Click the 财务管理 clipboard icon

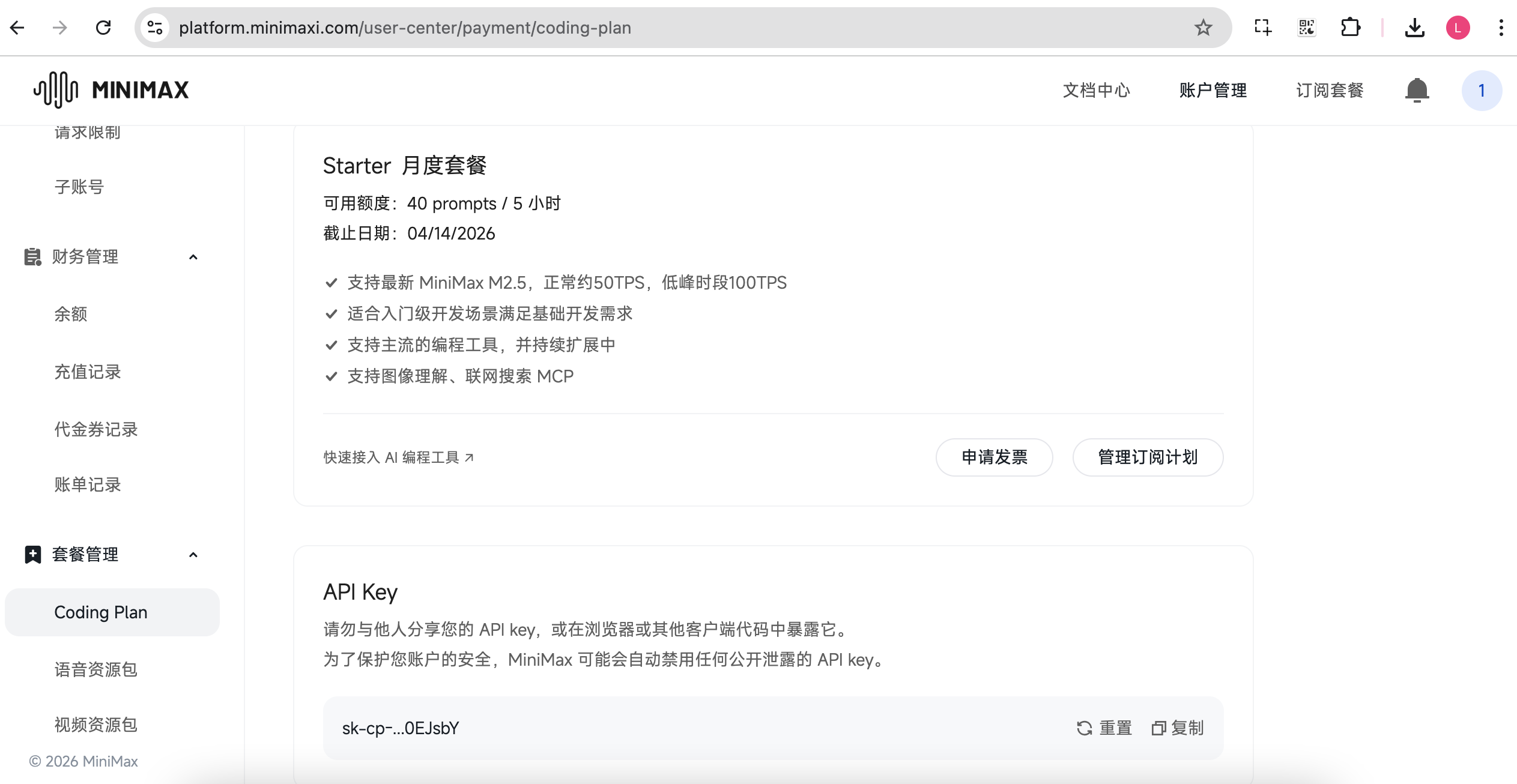tap(32, 256)
